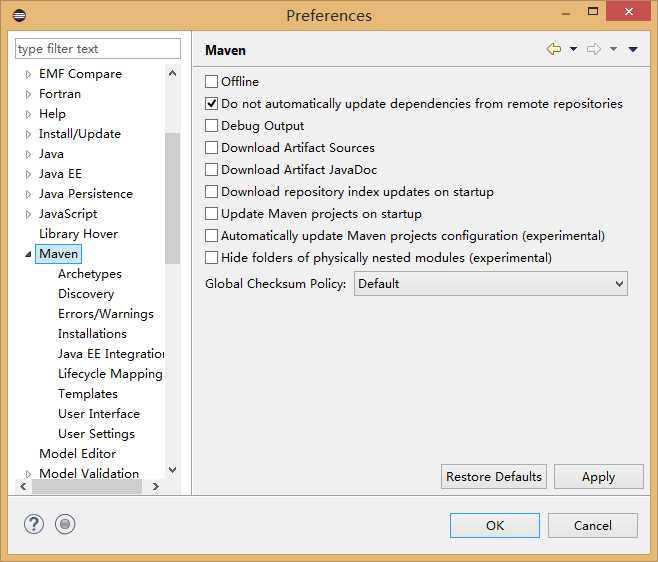Image resolution: width=658 pixels, height=562 pixels.
Task: Select Library Hover in tree
Action: pyautogui.click(x=78, y=234)
